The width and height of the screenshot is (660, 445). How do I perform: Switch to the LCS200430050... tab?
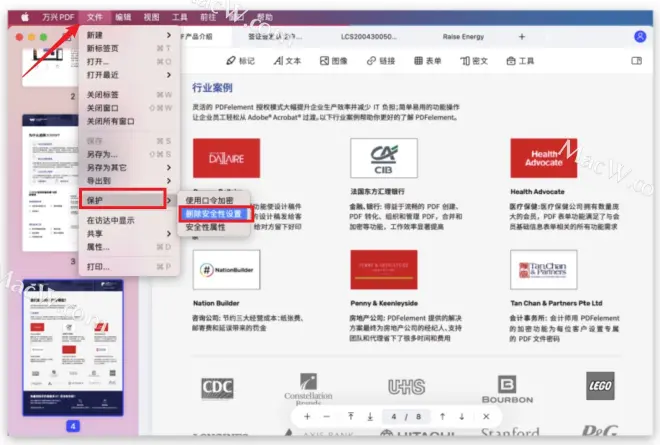tap(368, 37)
